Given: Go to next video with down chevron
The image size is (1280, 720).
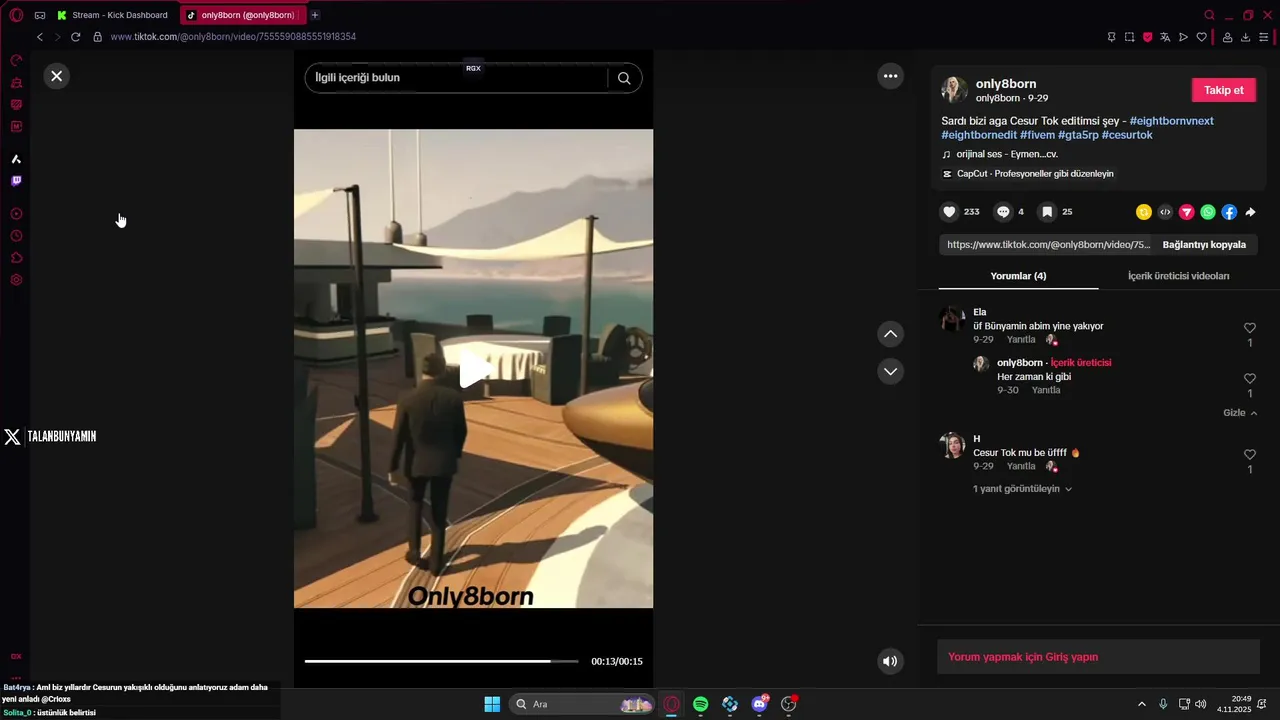Looking at the screenshot, I should coord(890,372).
